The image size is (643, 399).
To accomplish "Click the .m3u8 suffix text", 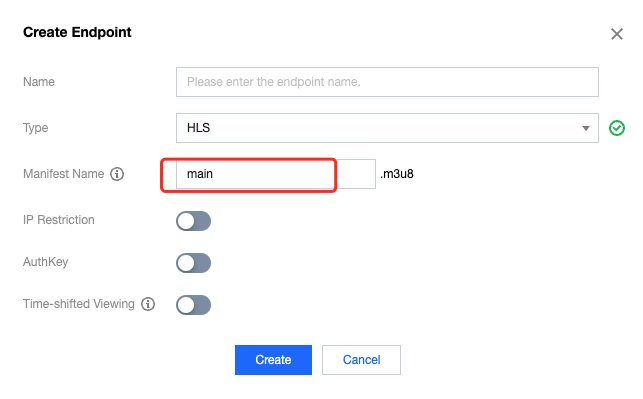I will pos(397,174).
